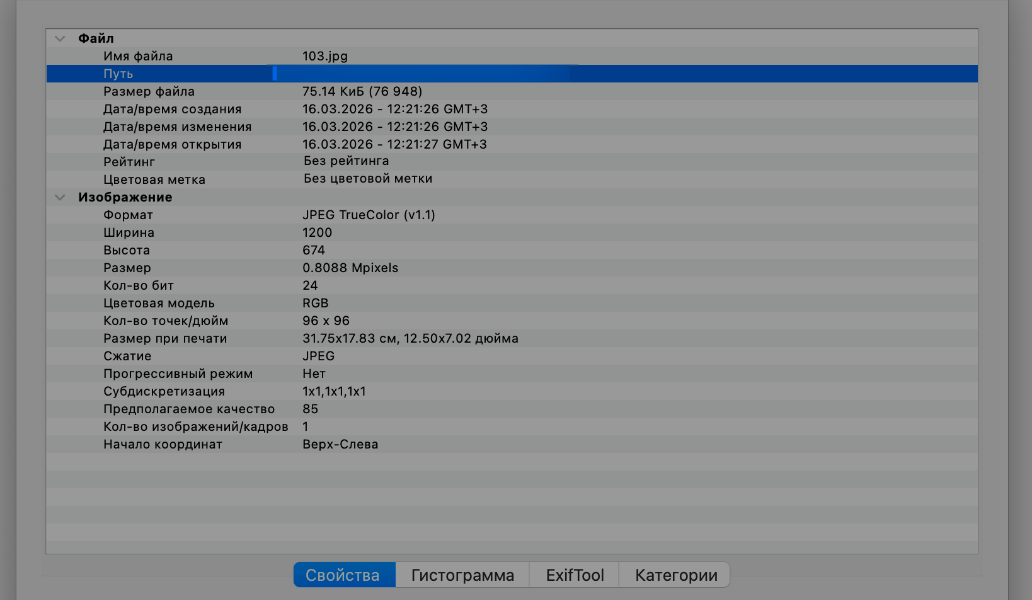
Task: Switch to the Свойства tab
Action: (343, 575)
